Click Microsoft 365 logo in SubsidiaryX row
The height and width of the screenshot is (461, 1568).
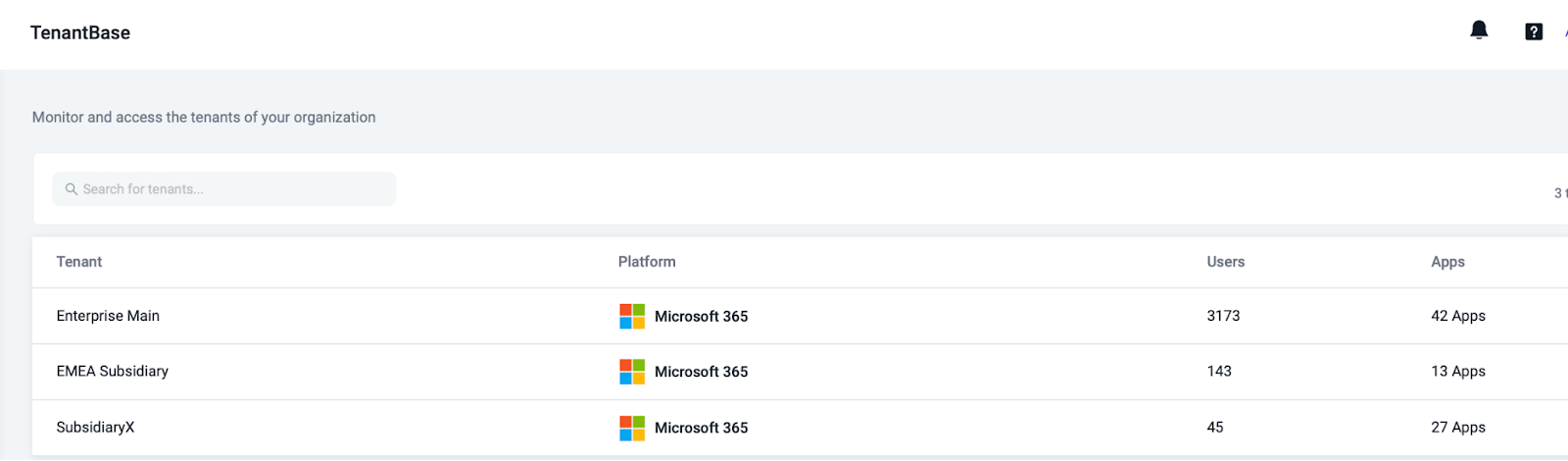click(632, 428)
